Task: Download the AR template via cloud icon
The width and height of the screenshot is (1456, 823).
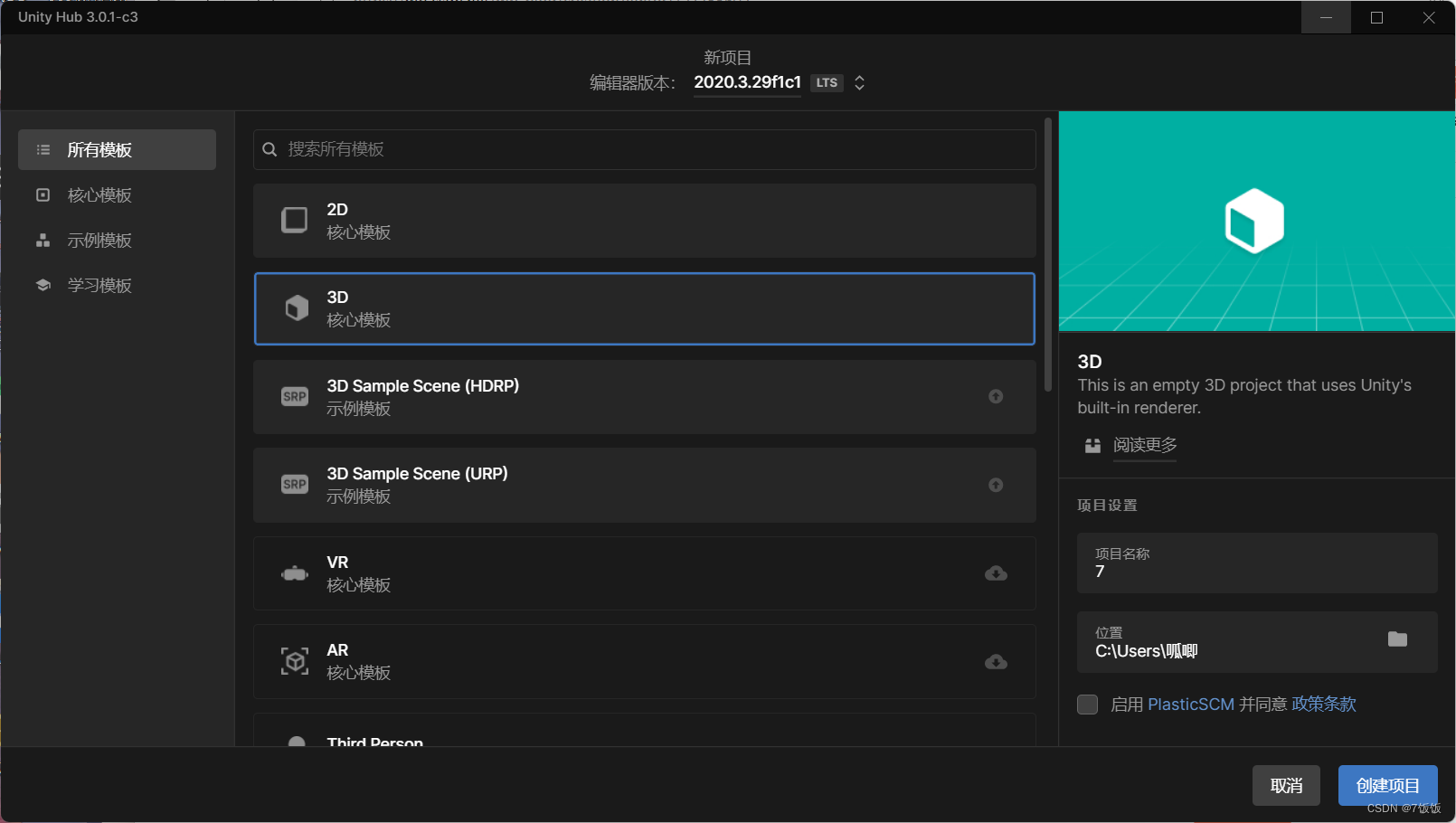Action: (x=996, y=661)
